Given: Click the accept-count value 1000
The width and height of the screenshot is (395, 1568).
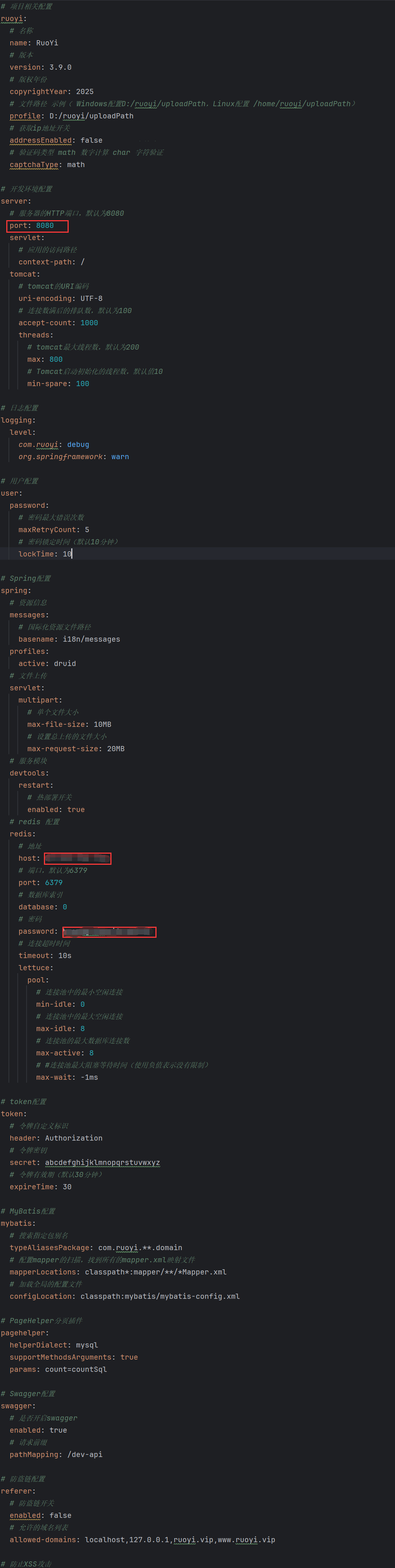Looking at the screenshot, I should coord(89,323).
